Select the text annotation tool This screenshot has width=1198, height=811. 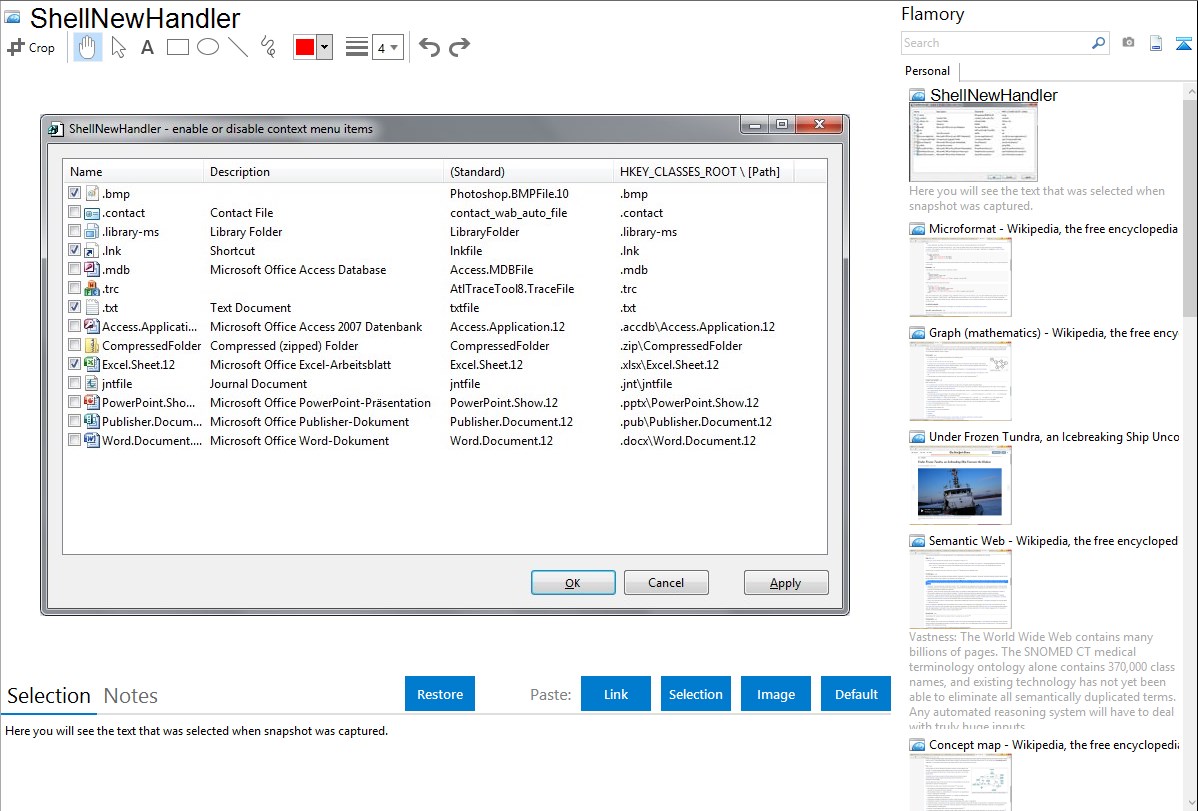click(x=147, y=47)
